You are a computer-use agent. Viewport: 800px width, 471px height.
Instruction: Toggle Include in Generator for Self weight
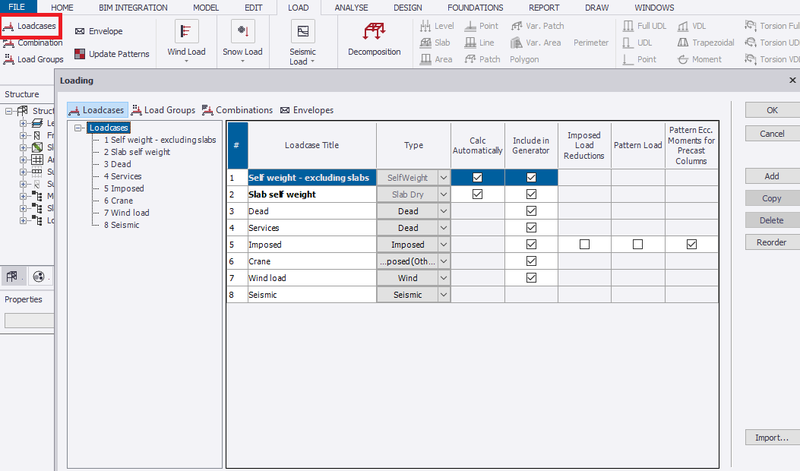[x=531, y=178]
